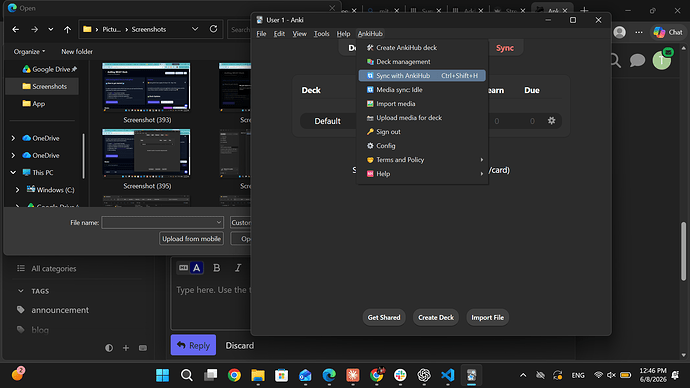Image resolution: width=690 pixels, height=388 pixels.
Task: Select the Default deck
Action: point(327,121)
